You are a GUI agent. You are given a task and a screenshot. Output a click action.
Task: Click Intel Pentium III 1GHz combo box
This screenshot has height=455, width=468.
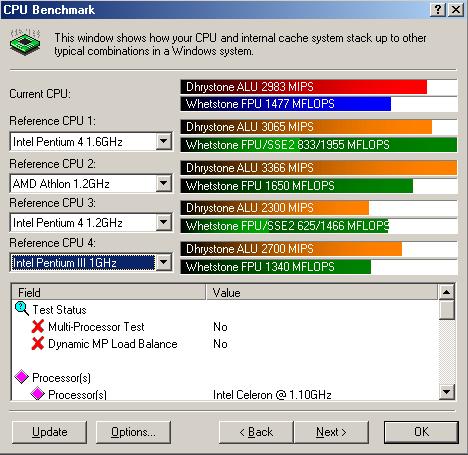[x=91, y=263]
